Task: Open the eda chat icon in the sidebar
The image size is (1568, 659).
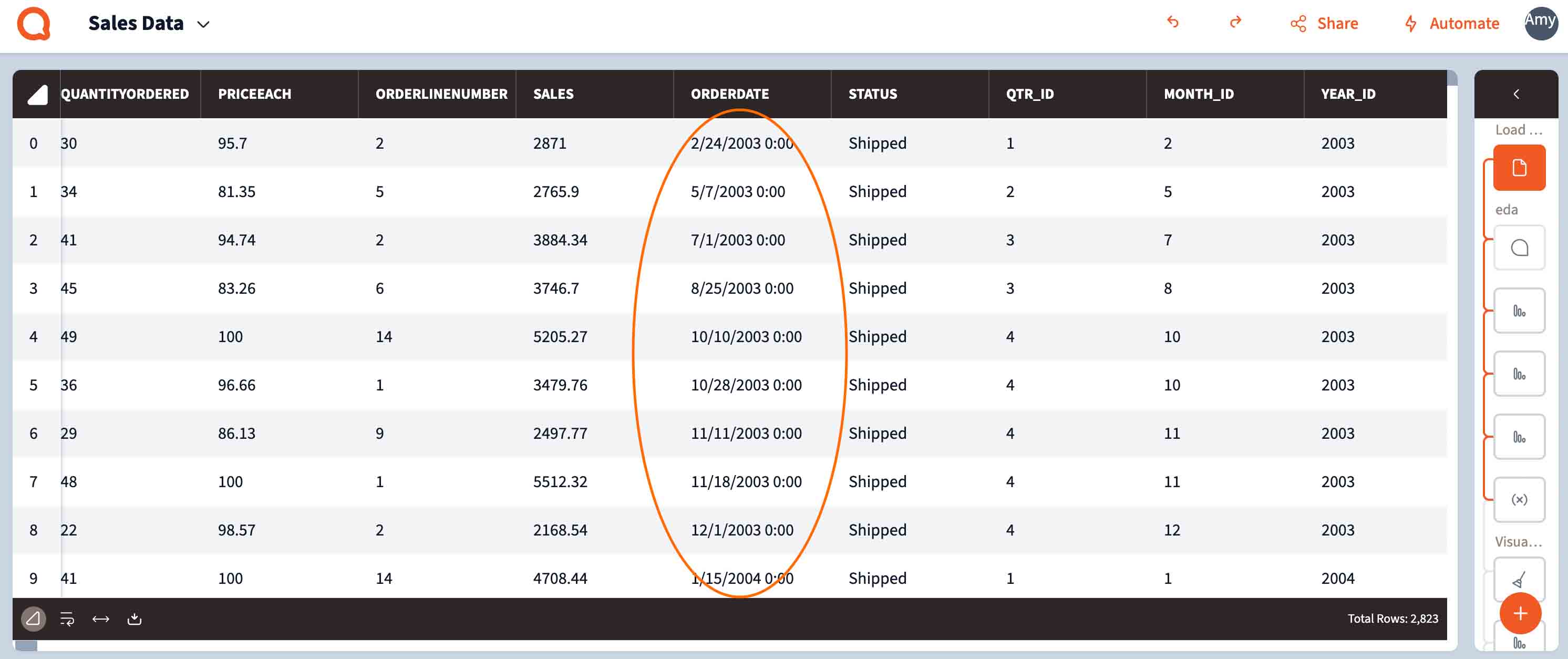Action: [1519, 248]
